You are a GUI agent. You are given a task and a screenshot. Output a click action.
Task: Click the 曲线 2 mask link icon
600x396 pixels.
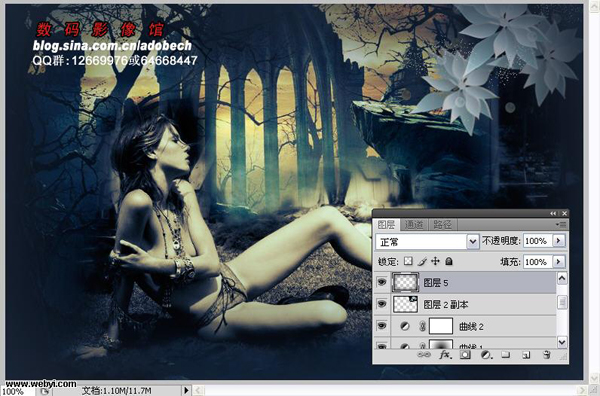pos(422,326)
